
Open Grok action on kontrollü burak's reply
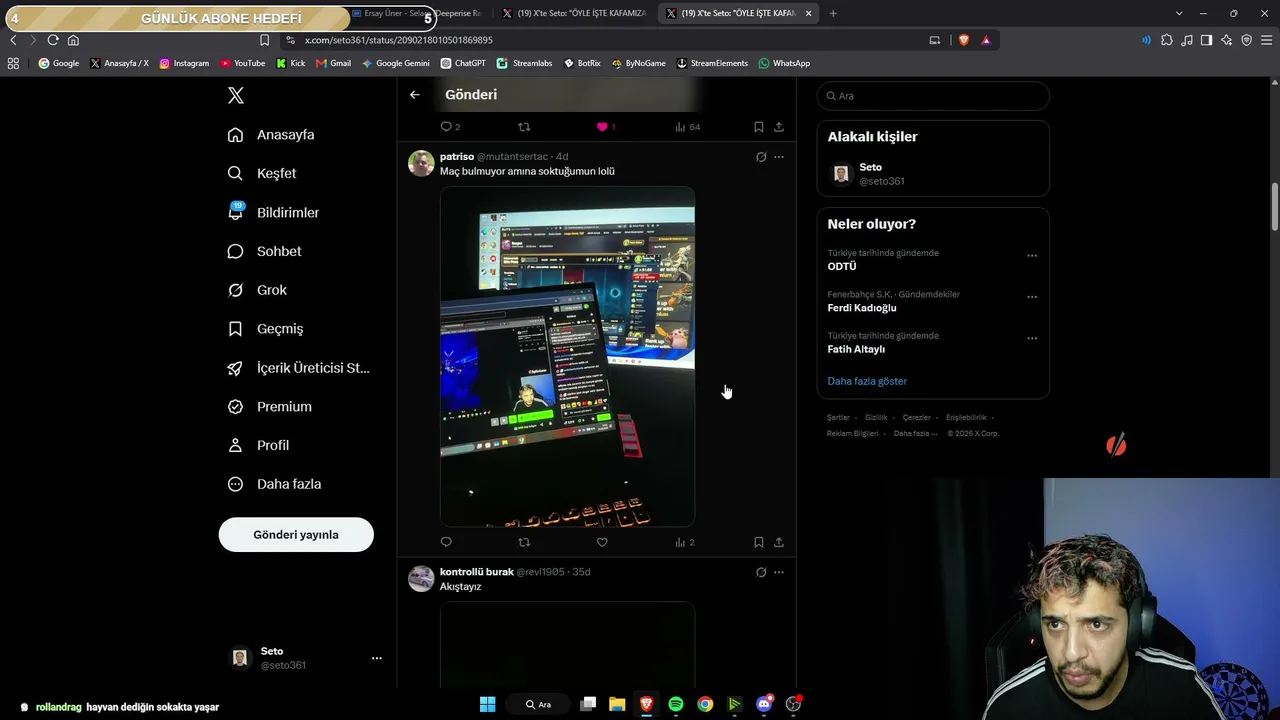tap(761, 572)
